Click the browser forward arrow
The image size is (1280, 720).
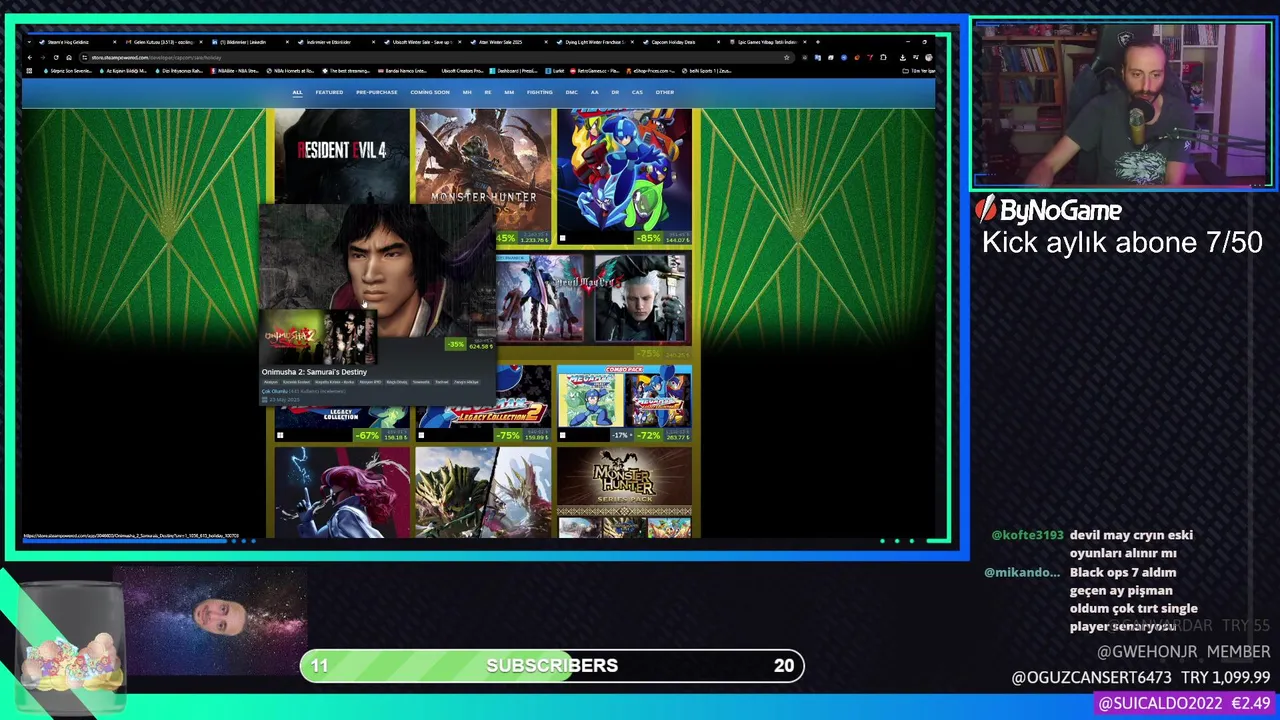[x=43, y=57]
